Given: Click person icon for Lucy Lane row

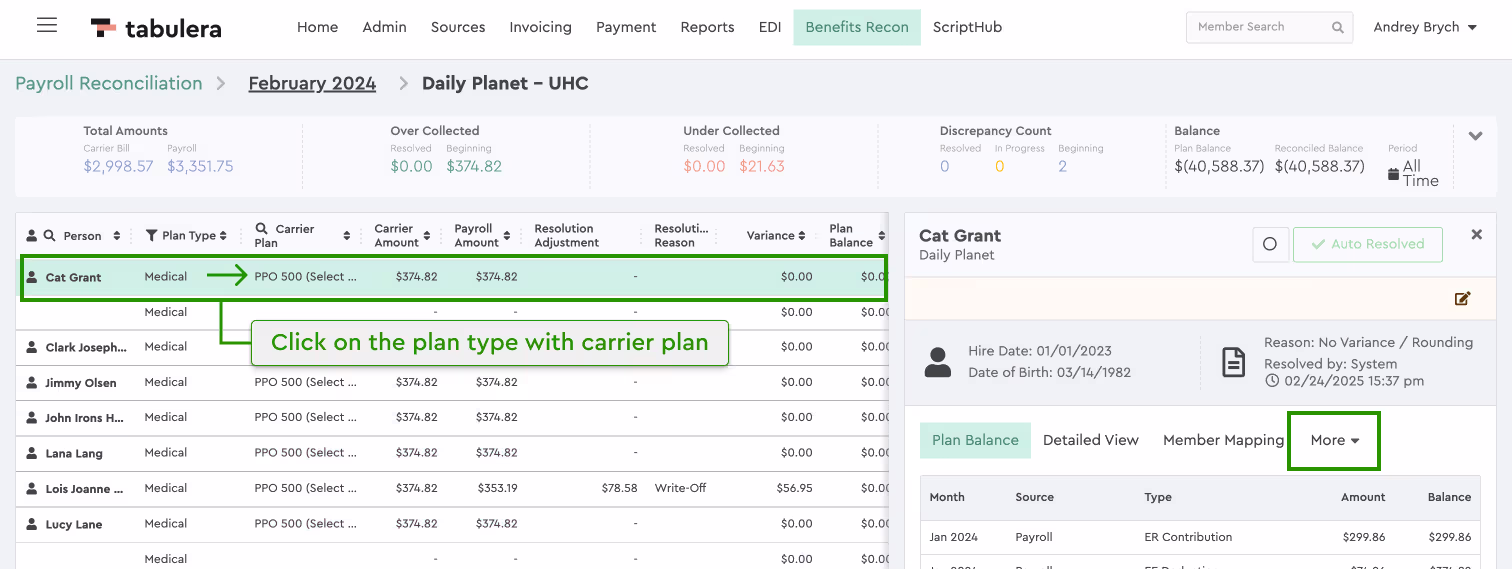Looking at the screenshot, I should (x=32, y=524).
